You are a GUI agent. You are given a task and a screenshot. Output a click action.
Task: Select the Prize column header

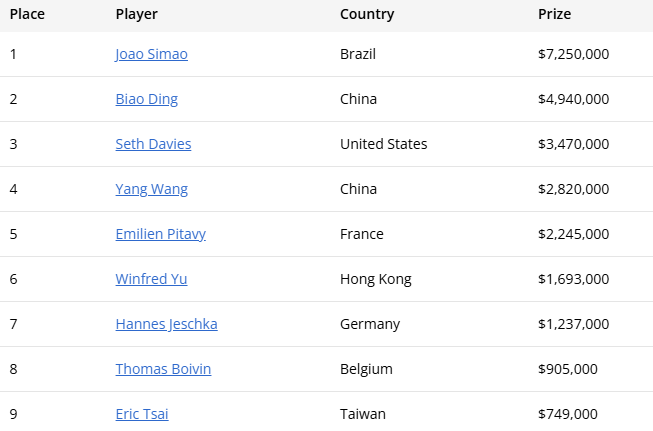(x=554, y=14)
